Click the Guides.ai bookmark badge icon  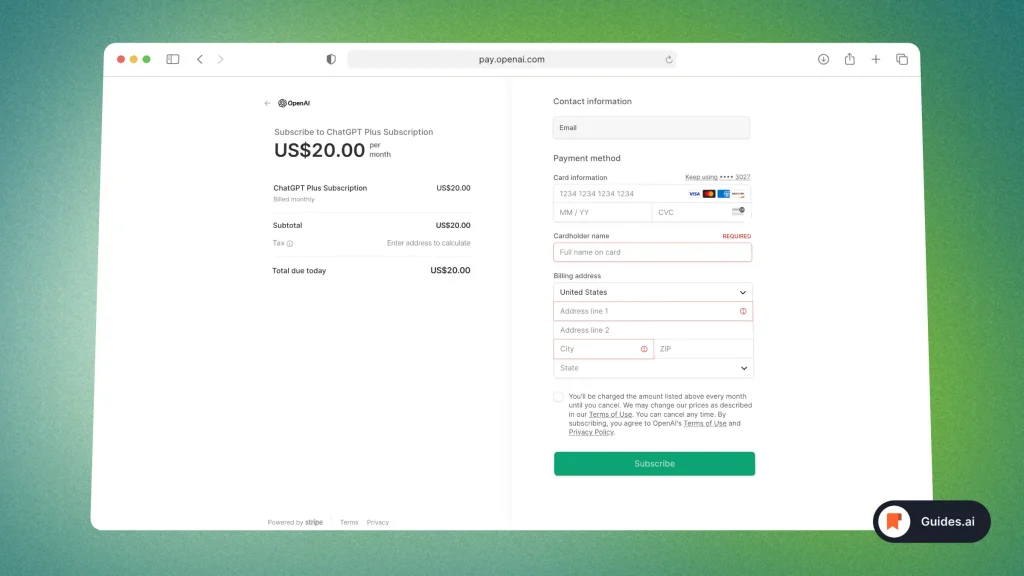894,521
